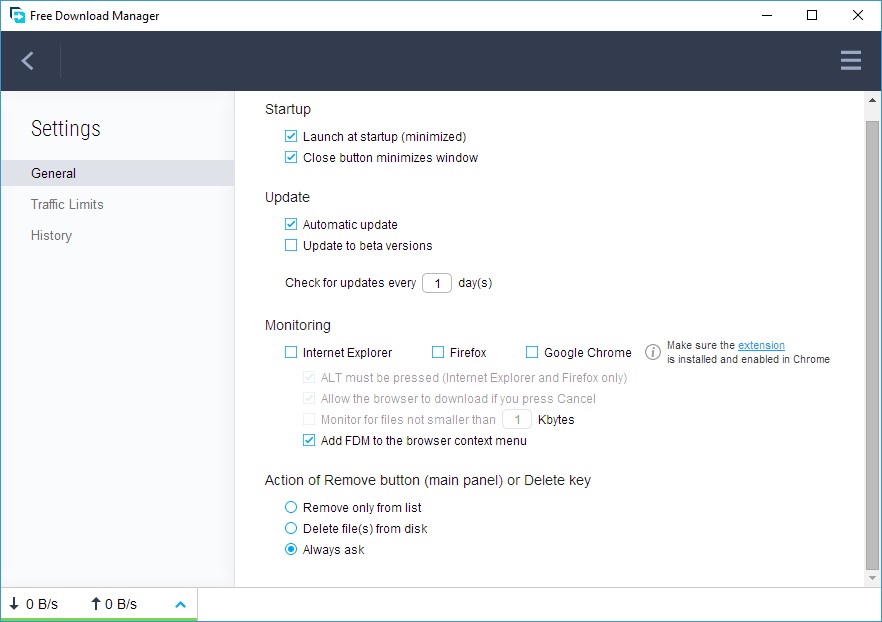
Task: Click the scrollbar up arrow
Action: click(x=871, y=100)
